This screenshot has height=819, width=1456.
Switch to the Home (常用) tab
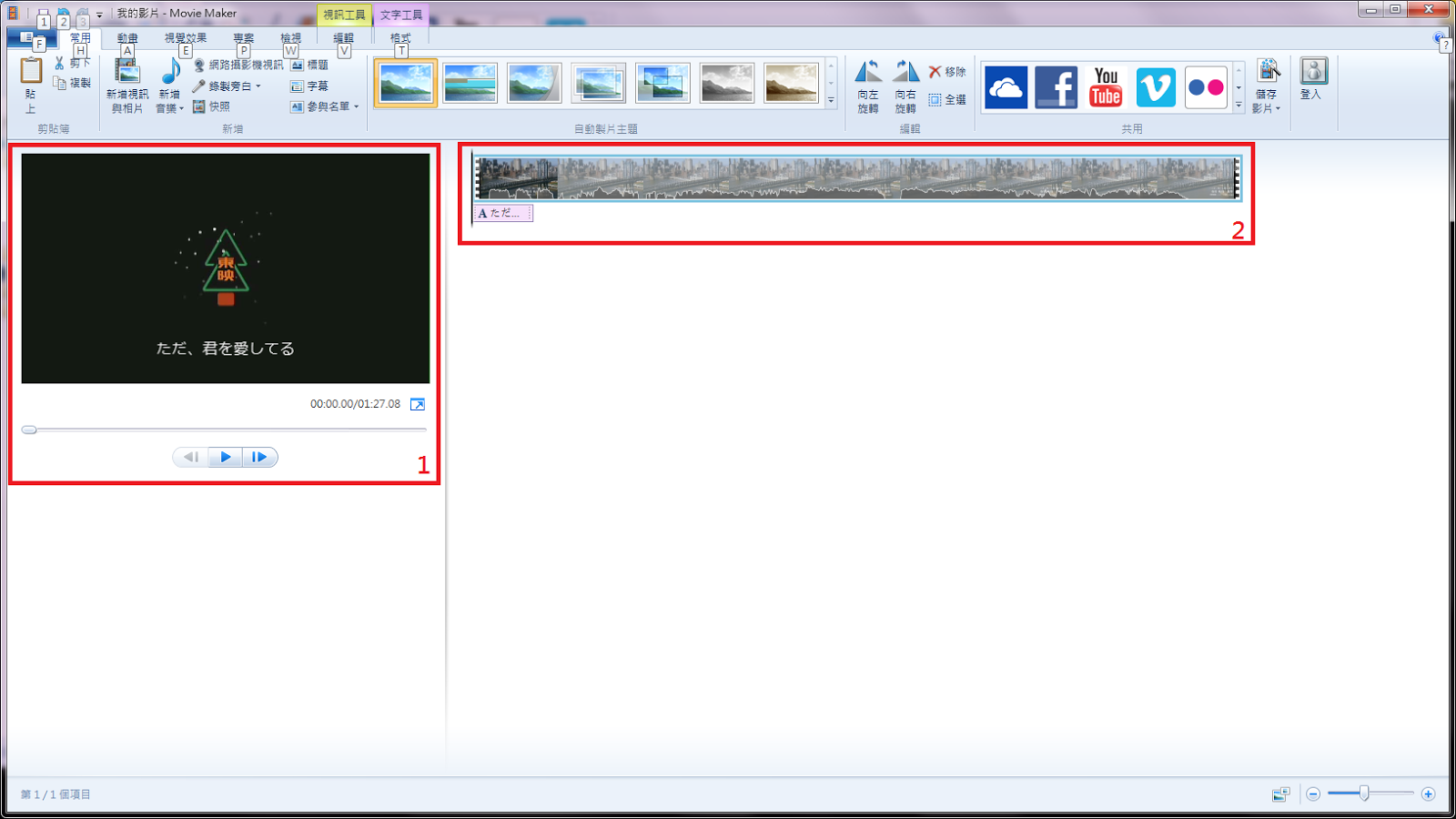(x=80, y=38)
